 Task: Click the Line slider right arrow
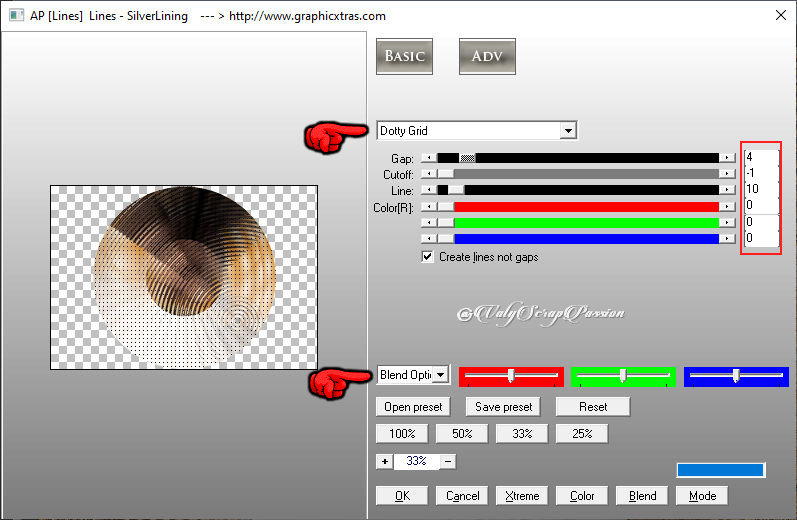point(727,190)
